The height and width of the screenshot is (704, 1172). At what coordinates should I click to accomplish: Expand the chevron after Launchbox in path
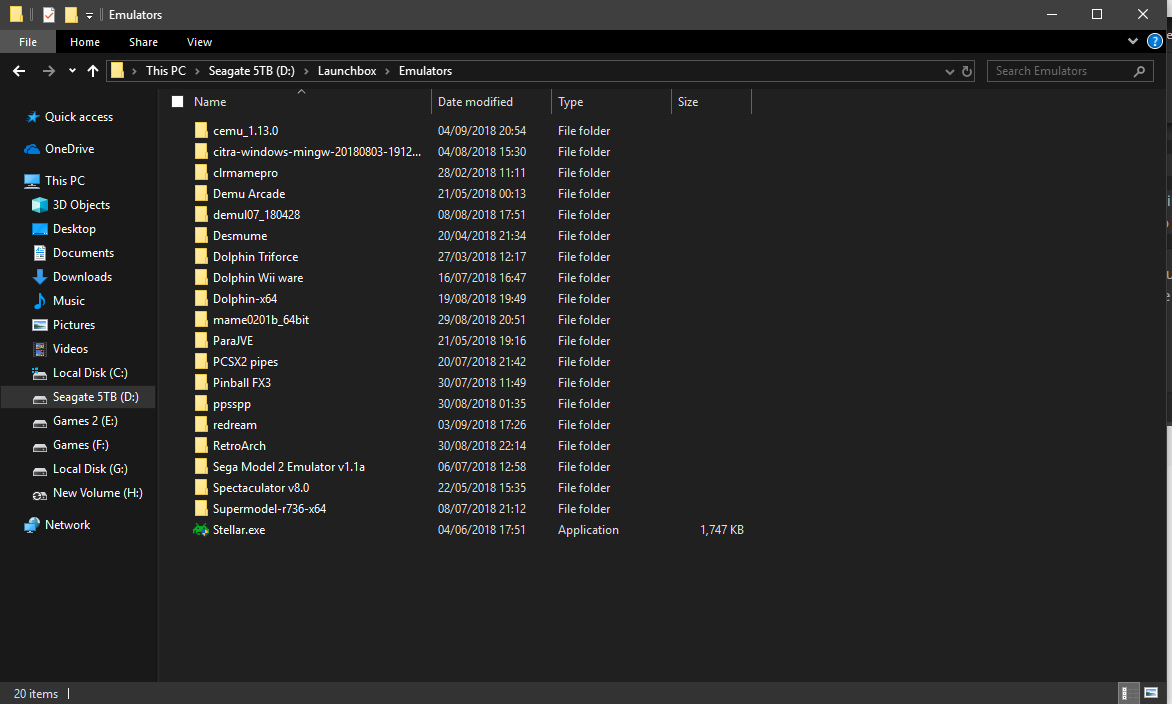coord(388,71)
